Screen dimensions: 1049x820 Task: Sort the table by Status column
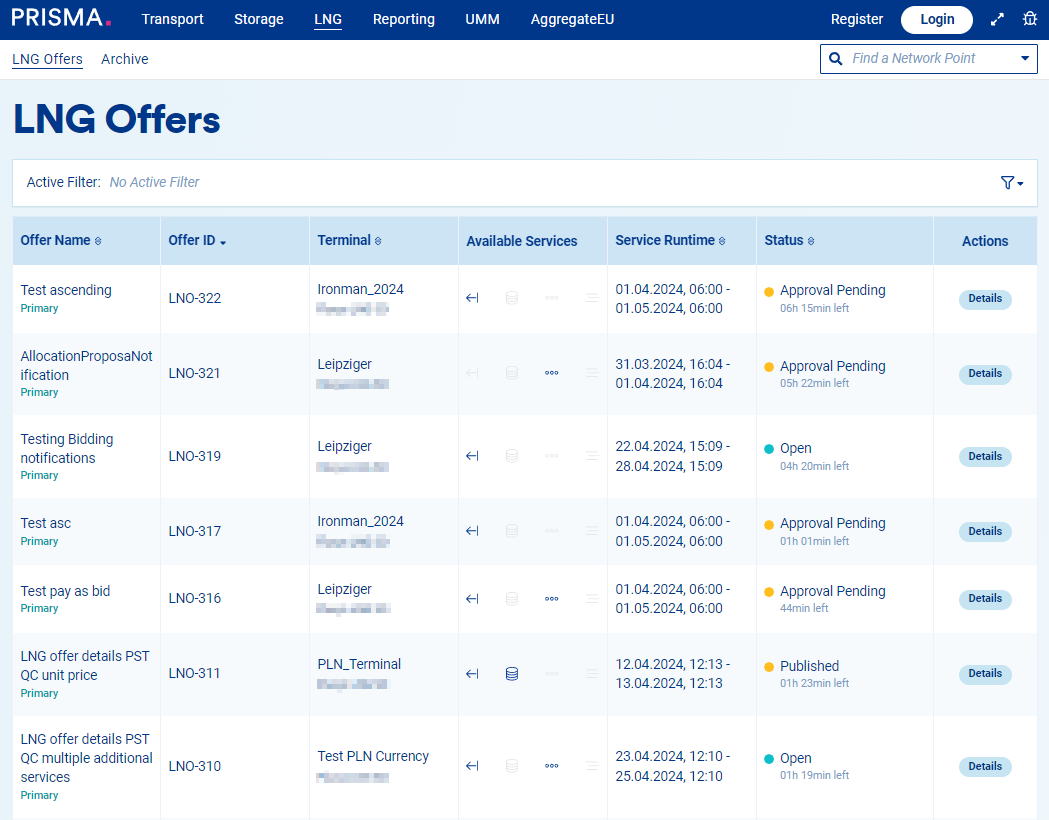(789, 241)
